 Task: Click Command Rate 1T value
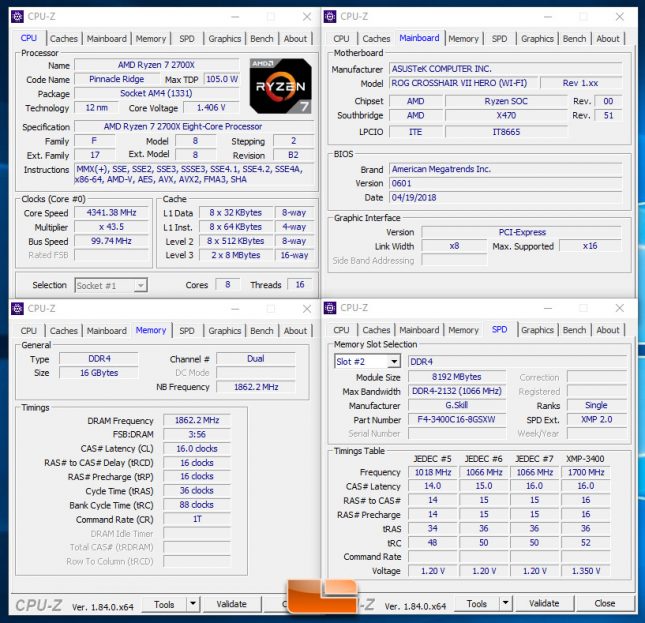point(197,519)
